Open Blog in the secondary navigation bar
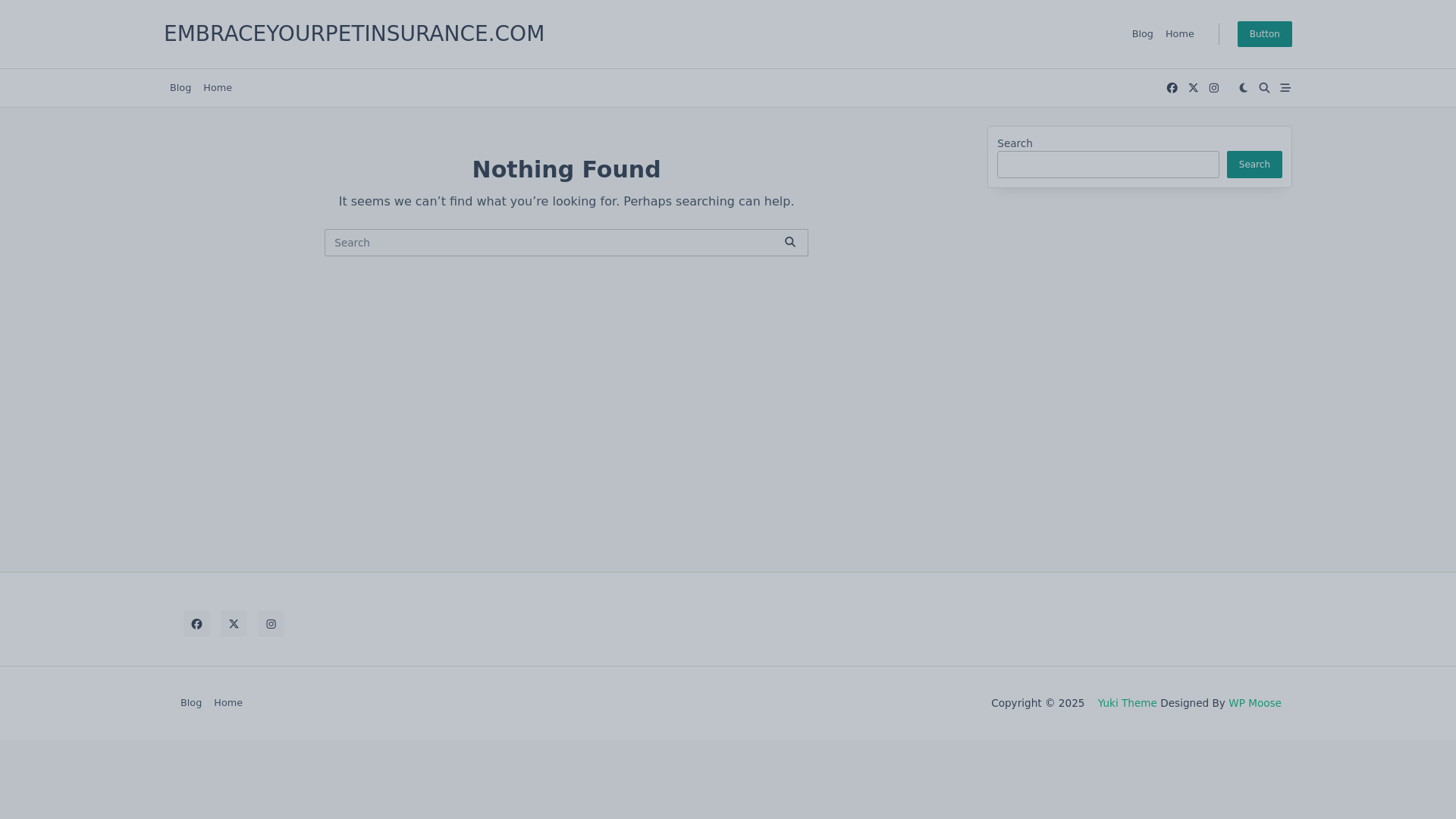This screenshot has height=819, width=1456. click(180, 88)
